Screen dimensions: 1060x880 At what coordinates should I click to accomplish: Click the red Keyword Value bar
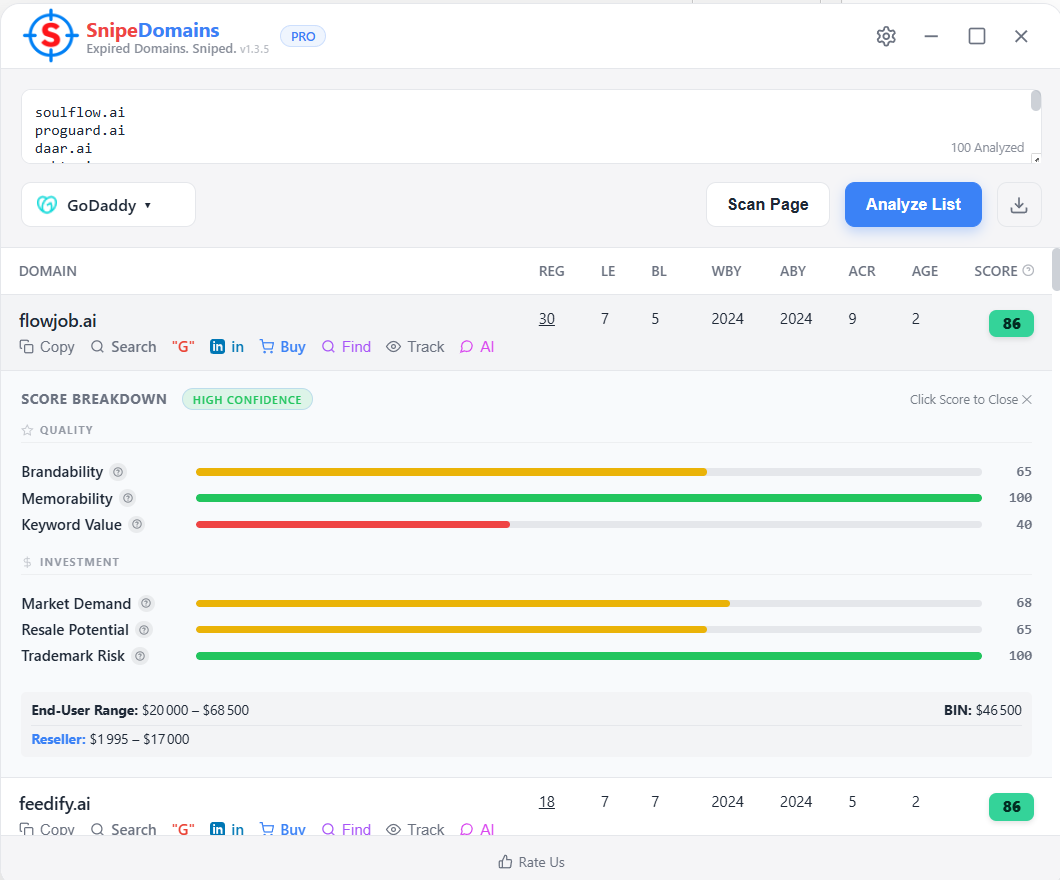click(x=353, y=524)
